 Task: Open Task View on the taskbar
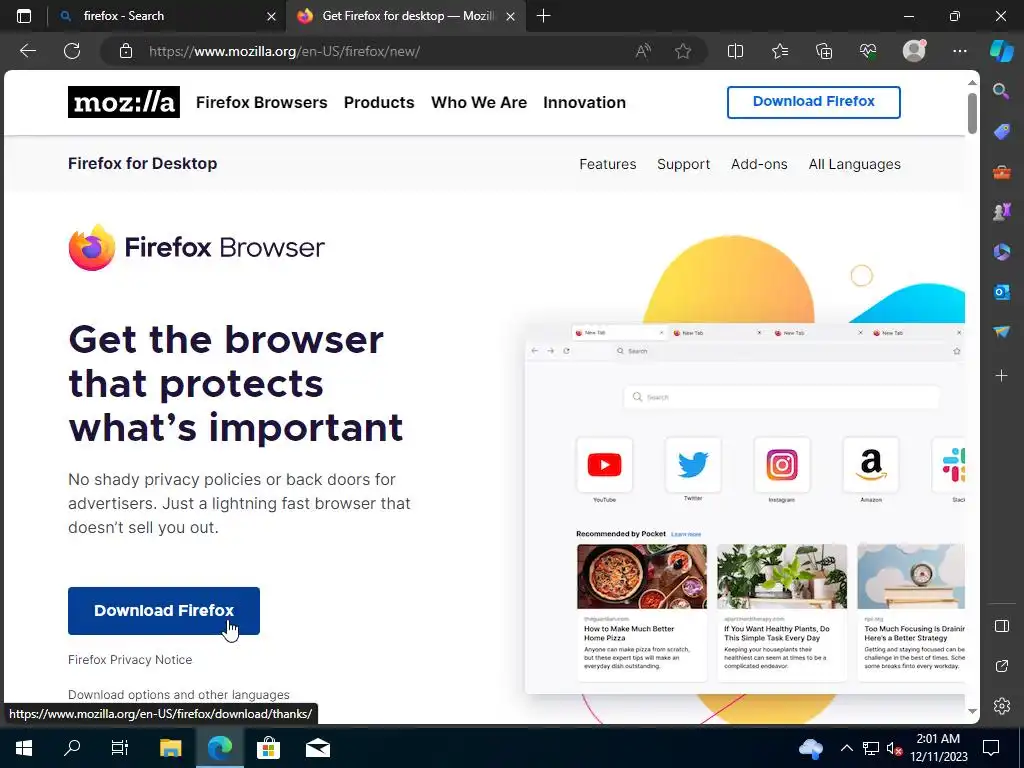point(120,748)
